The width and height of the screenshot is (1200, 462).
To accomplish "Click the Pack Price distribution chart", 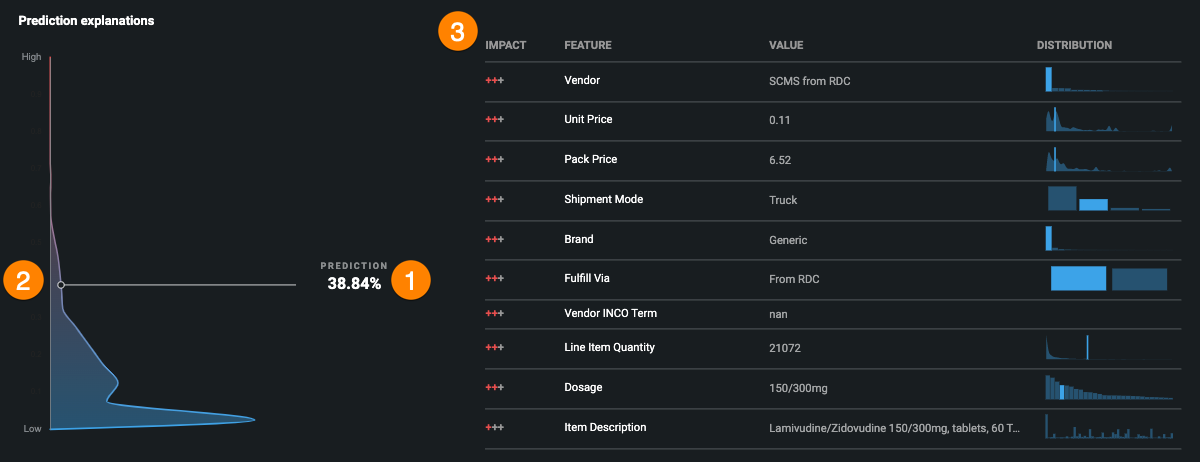I will pyautogui.click(x=1107, y=159).
